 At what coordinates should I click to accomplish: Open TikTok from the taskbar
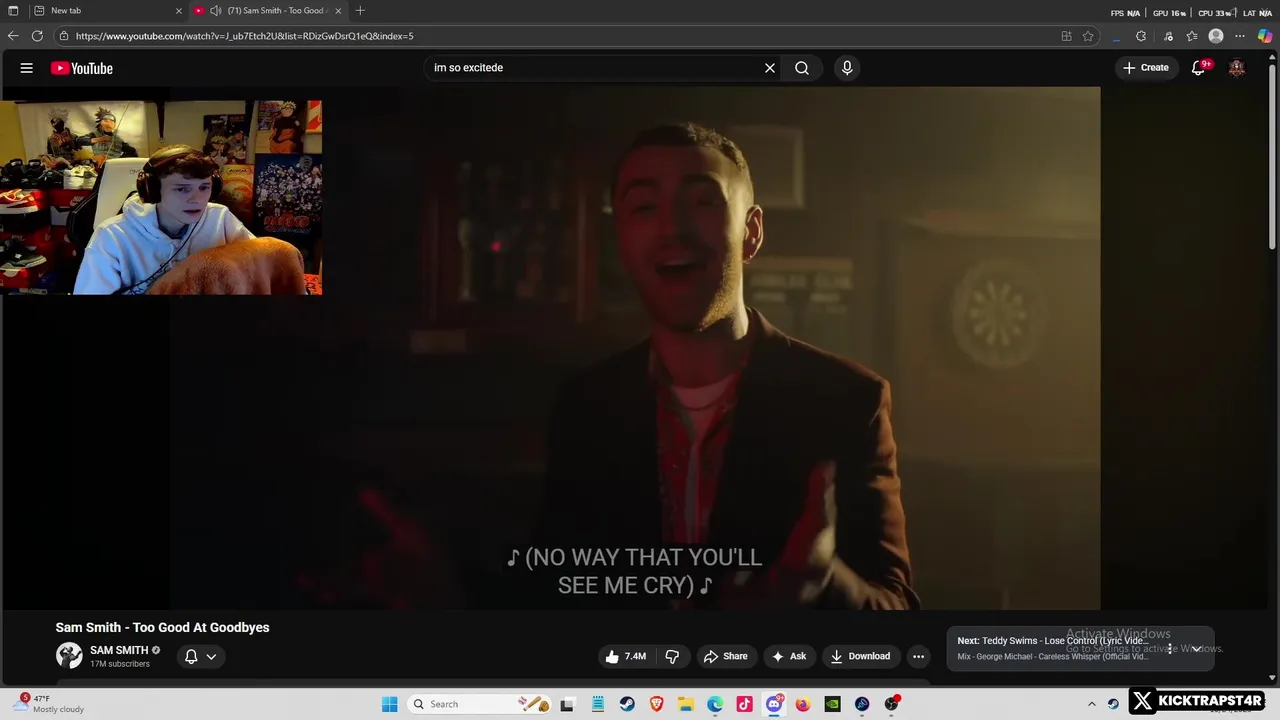[x=745, y=704]
